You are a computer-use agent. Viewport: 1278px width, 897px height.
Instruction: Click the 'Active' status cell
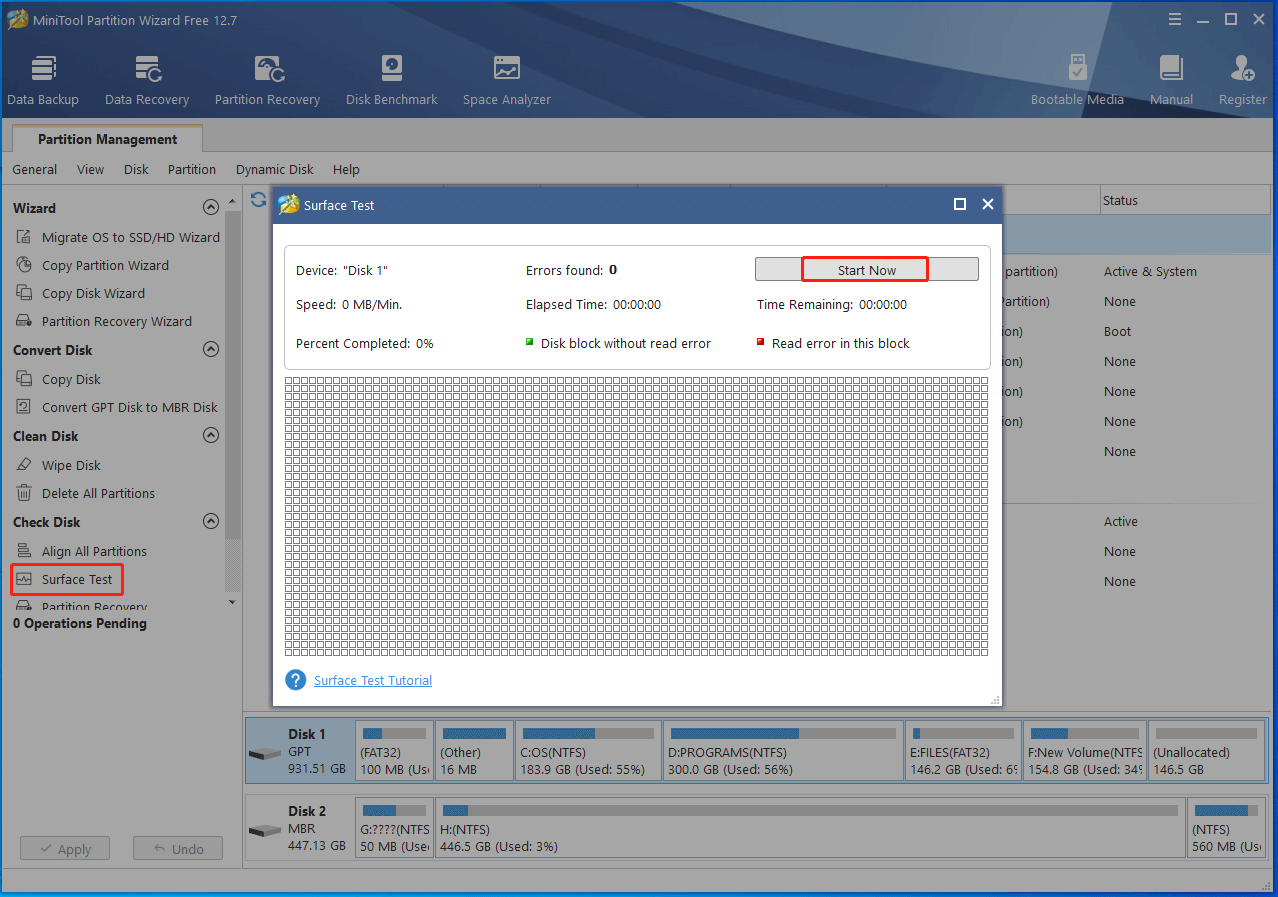(1121, 521)
